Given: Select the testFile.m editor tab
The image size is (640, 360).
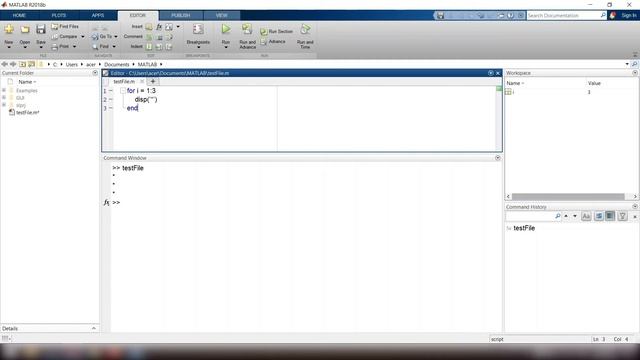Looking at the screenshot, I should click(124, 82).
